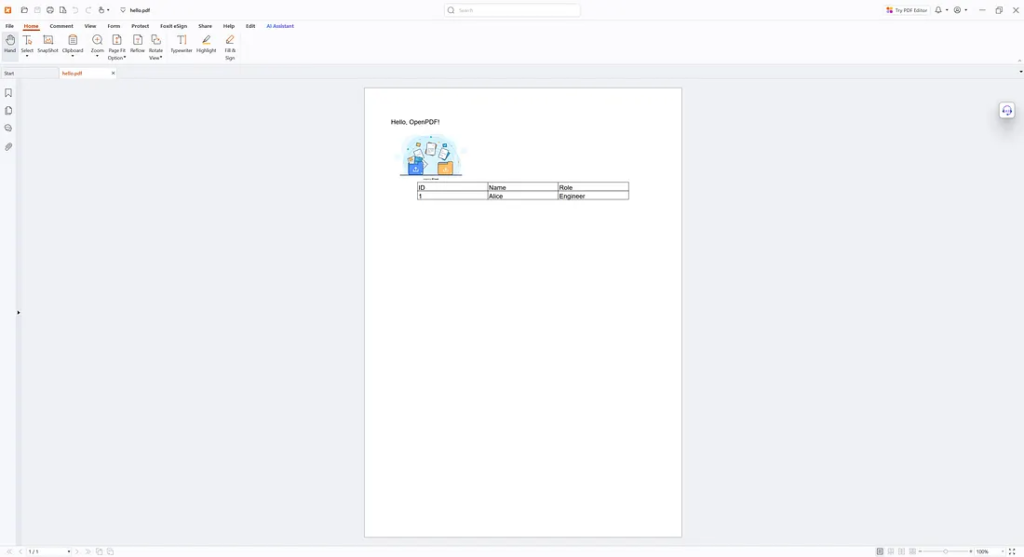Click the Reflow icon
1024x557 pixels.
(137, 43)
